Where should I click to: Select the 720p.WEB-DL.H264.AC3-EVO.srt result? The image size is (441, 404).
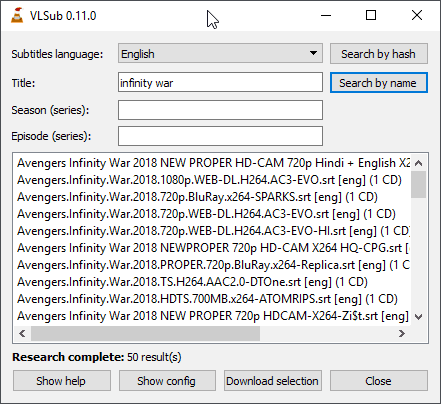click(213, 214)
